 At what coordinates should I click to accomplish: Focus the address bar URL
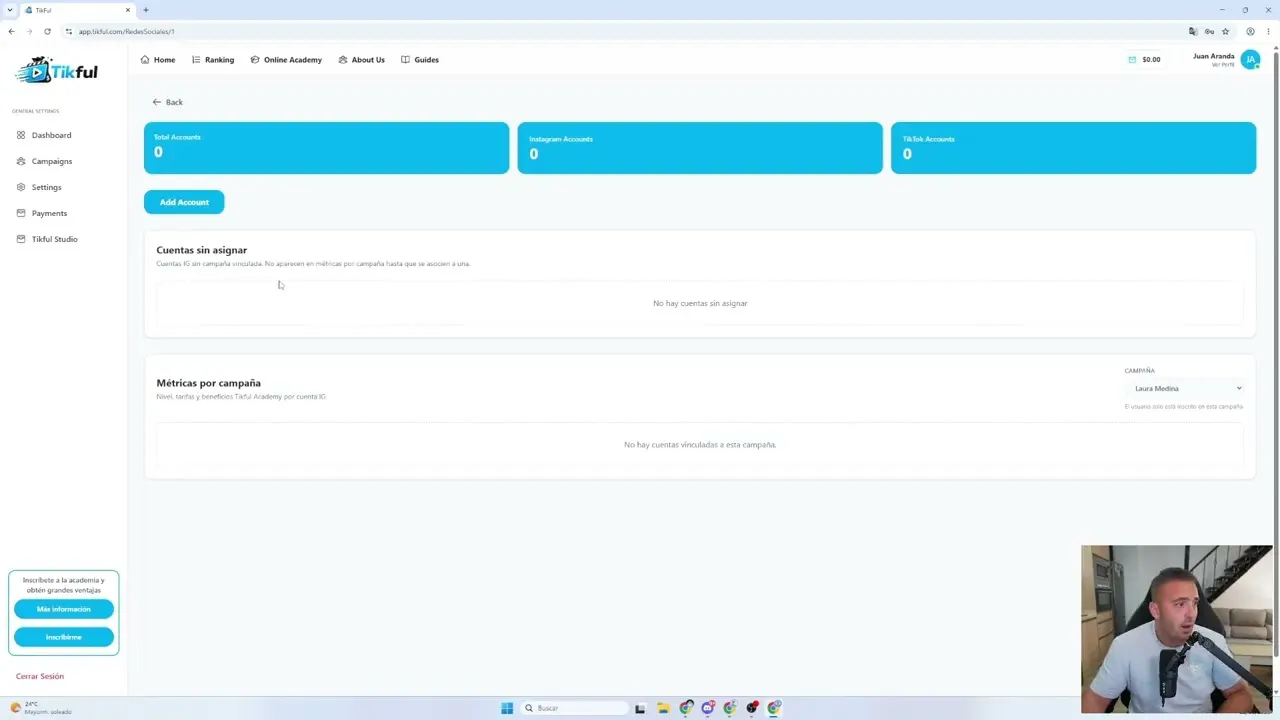127,31
